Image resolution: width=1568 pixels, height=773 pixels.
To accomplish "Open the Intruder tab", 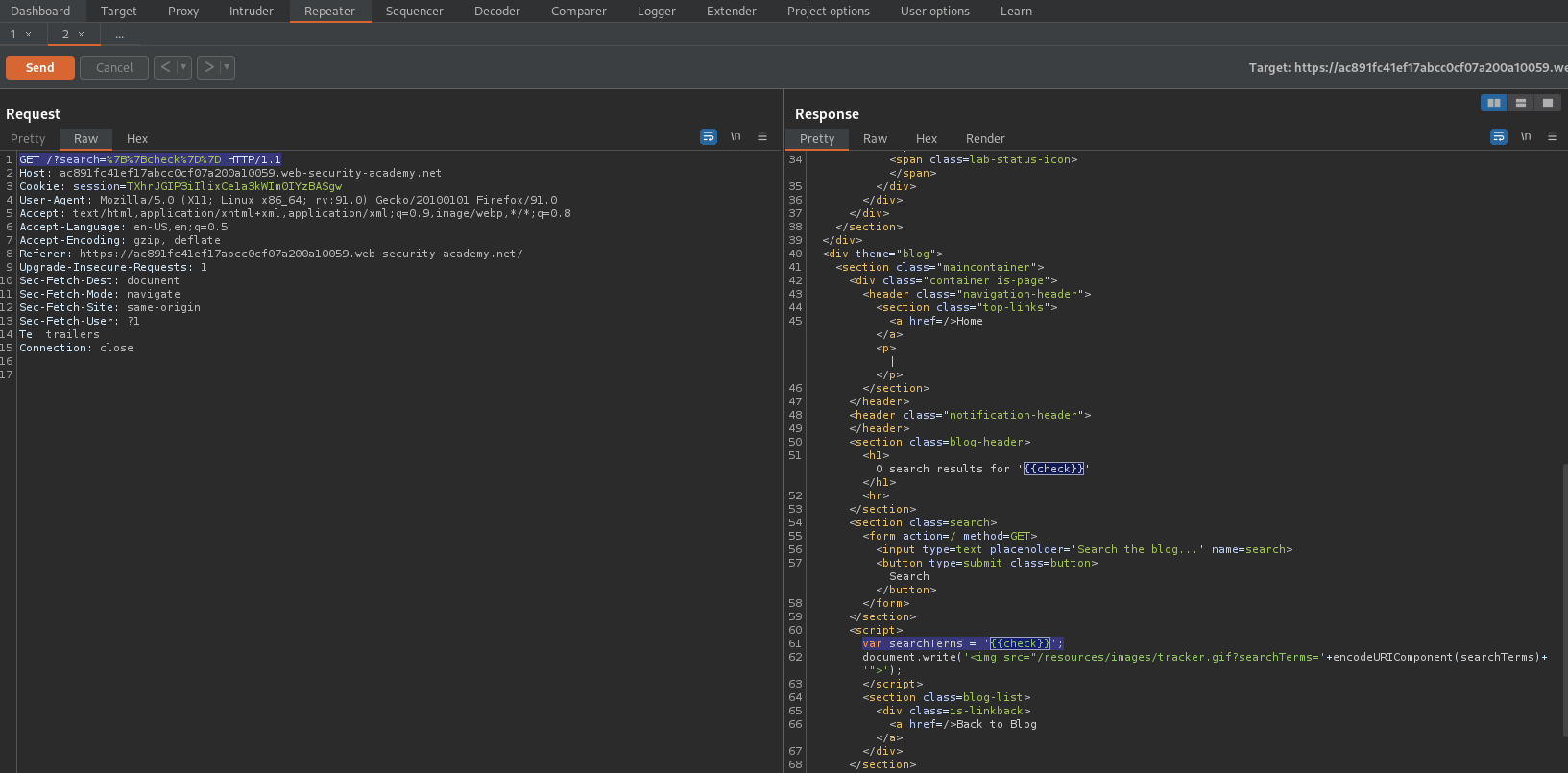I will tap(252, 12).
